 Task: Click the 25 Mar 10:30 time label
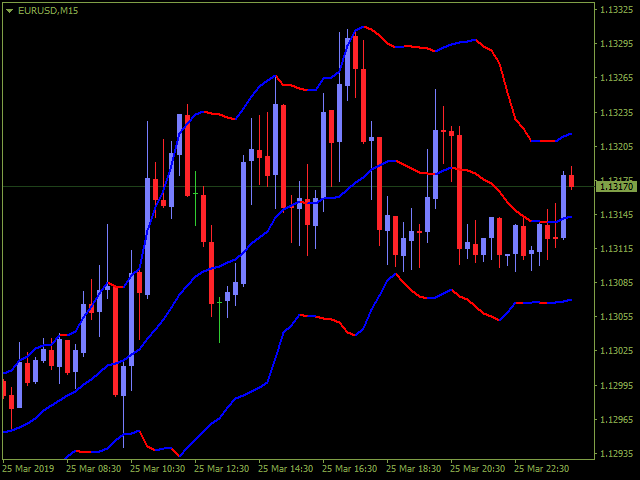tap(158, 469)
